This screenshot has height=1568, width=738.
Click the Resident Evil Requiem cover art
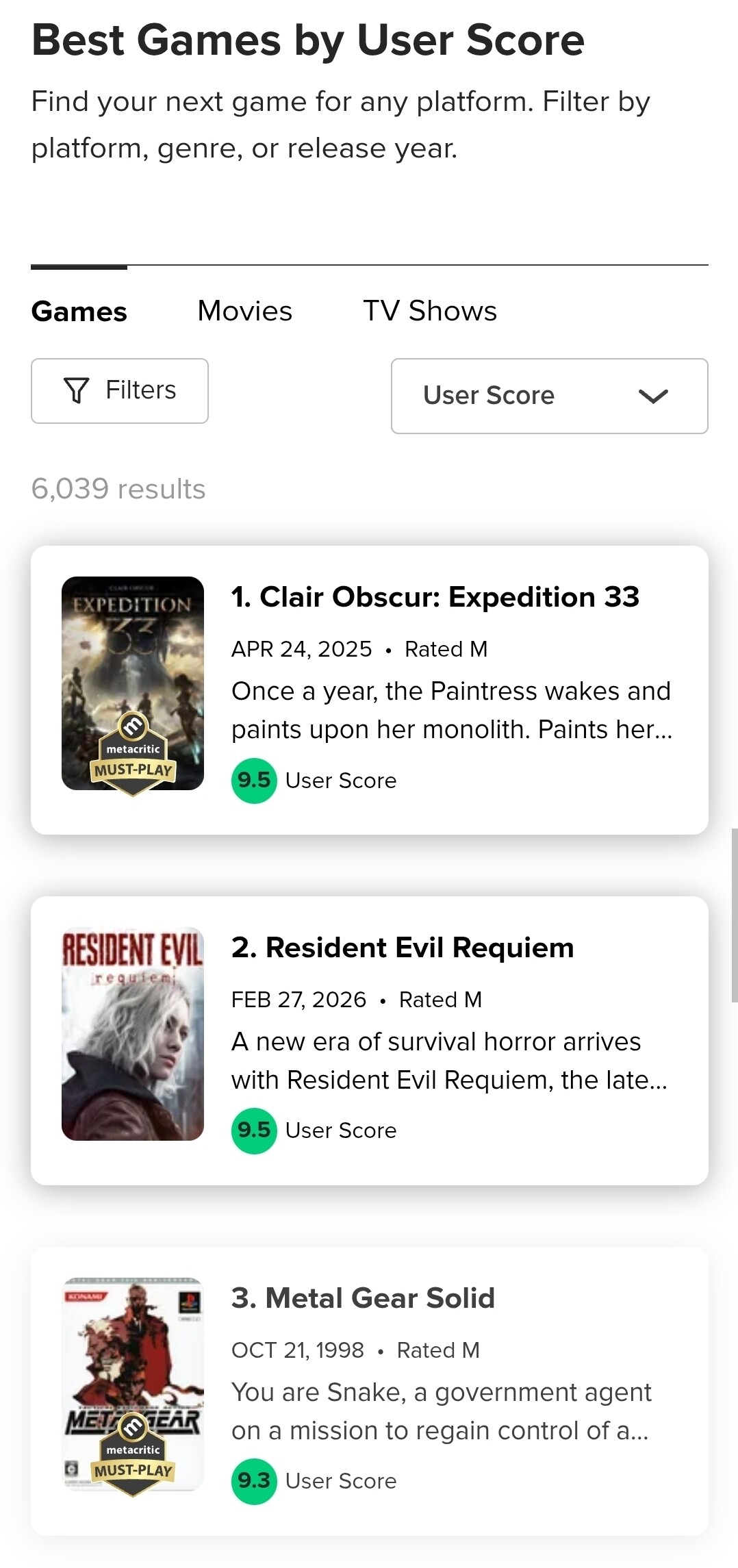[x=133, y=1034]
